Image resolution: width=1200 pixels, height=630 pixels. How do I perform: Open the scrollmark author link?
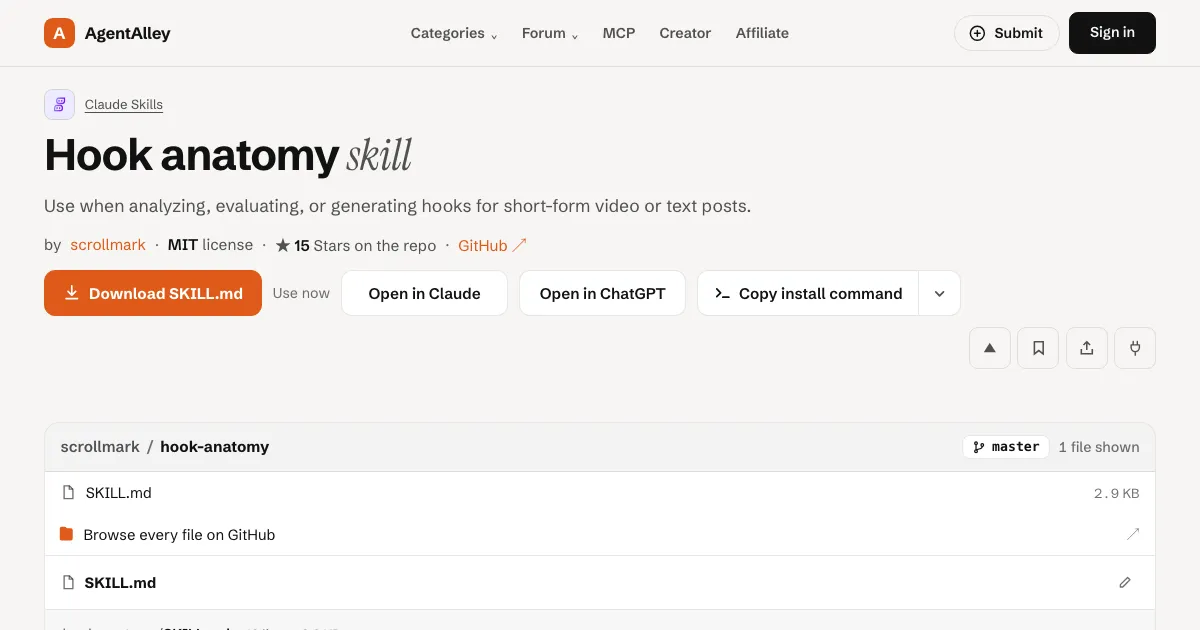coord(108,245)
